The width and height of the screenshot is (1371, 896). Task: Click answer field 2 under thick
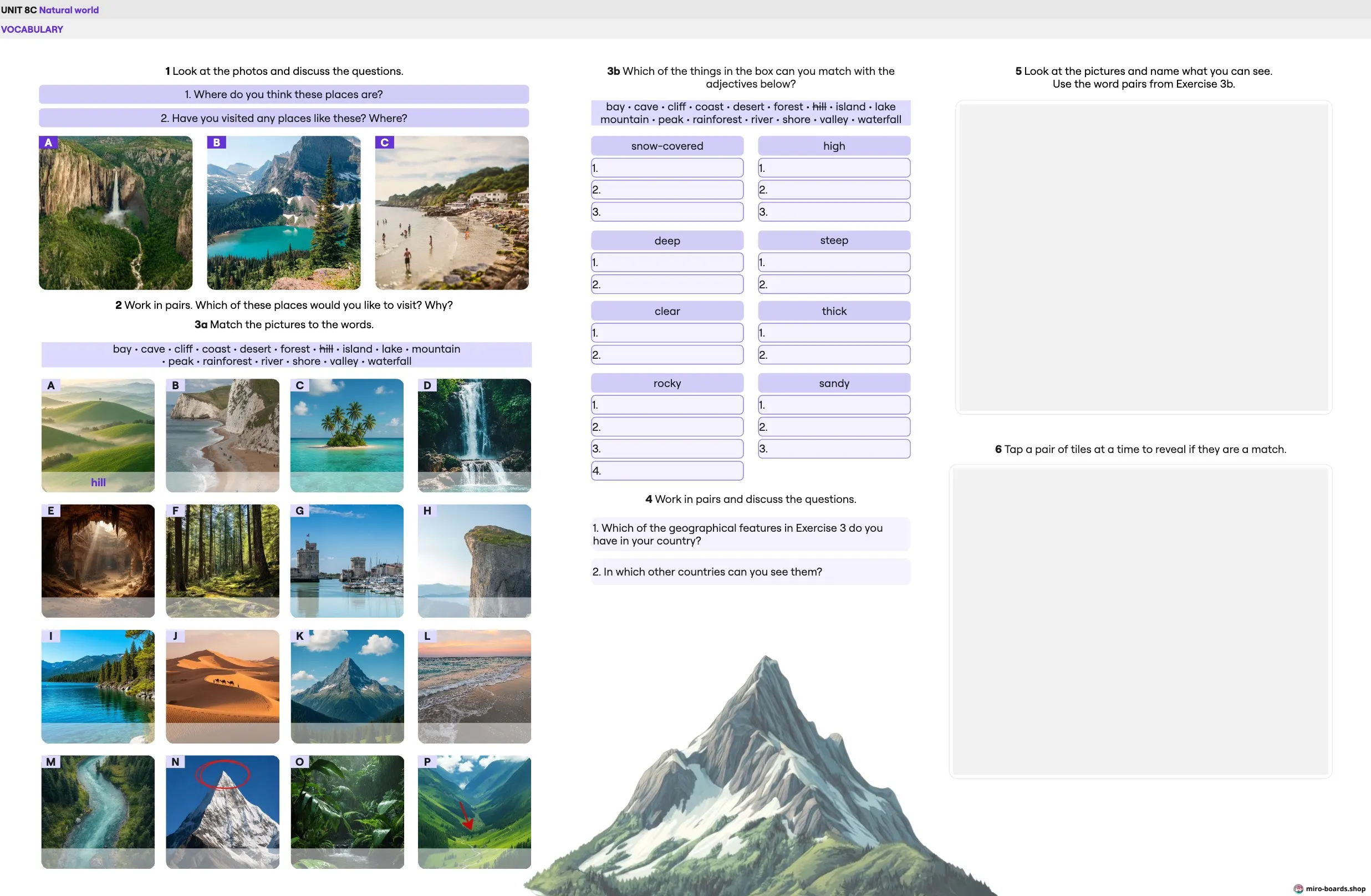[834, 354]
